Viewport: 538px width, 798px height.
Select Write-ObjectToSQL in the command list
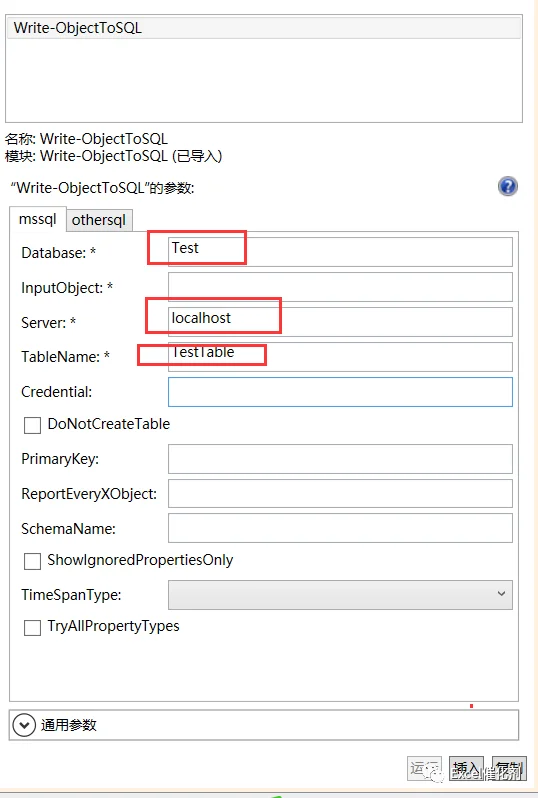pos(264,27)
